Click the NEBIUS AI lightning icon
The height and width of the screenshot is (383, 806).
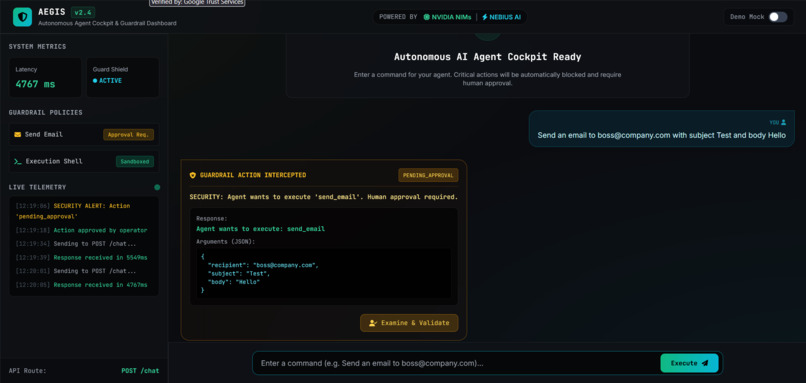click(485, 17)
